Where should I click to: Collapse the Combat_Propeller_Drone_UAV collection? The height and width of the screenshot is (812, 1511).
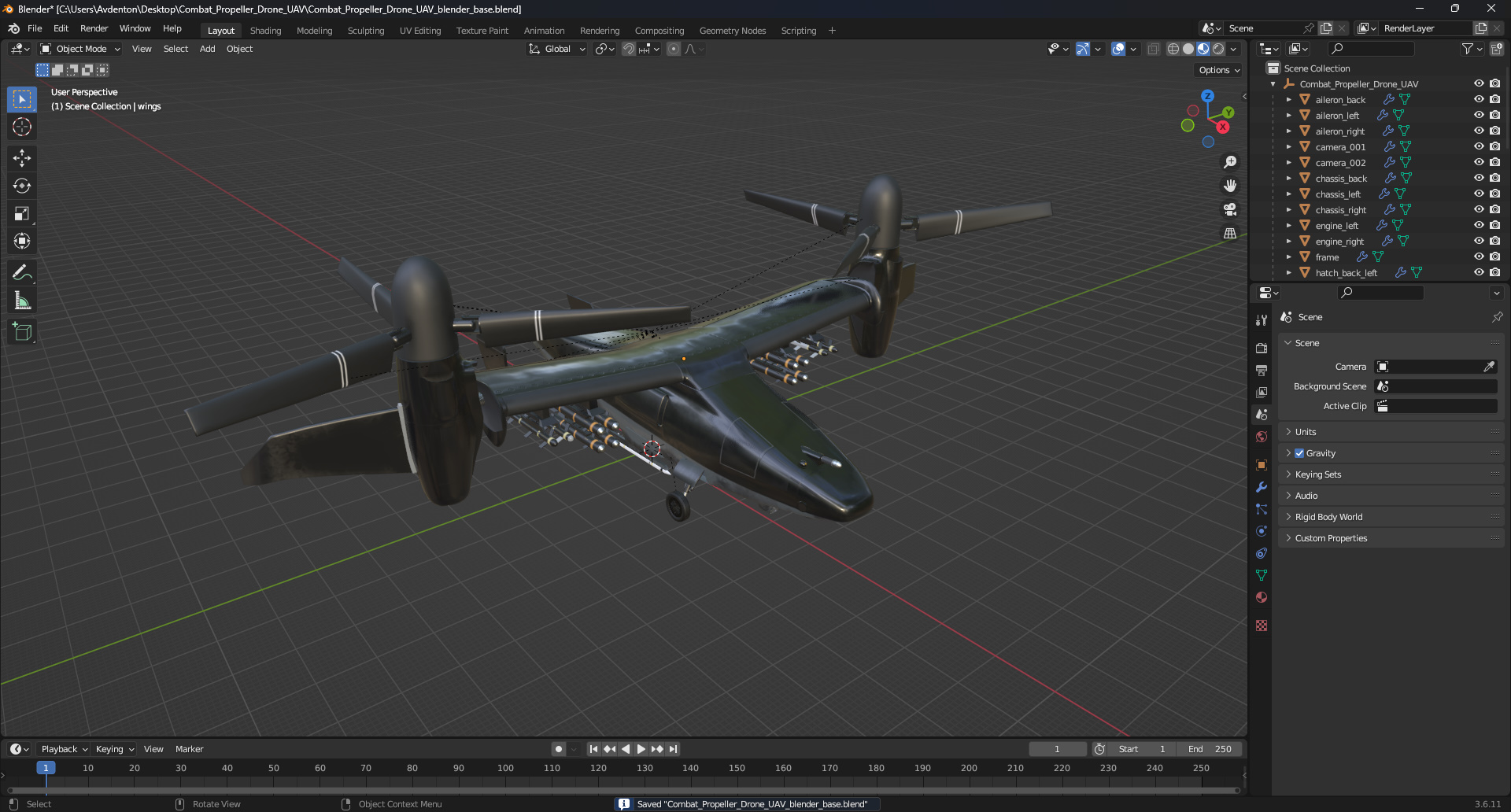(x=1273, y=84)
